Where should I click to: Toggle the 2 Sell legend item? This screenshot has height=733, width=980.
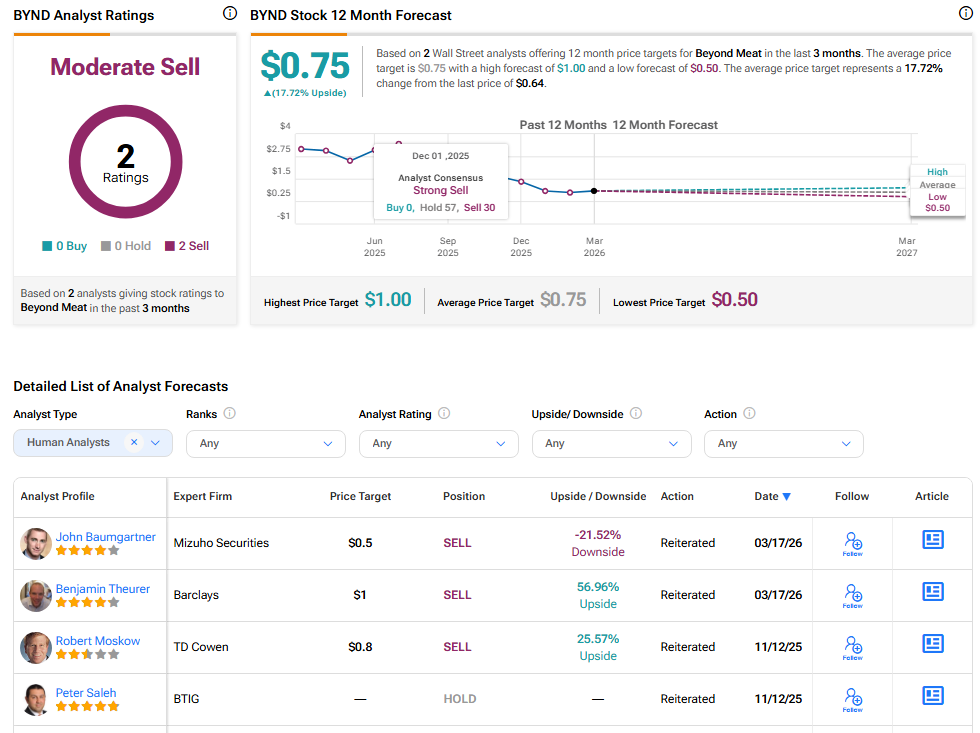187,246
